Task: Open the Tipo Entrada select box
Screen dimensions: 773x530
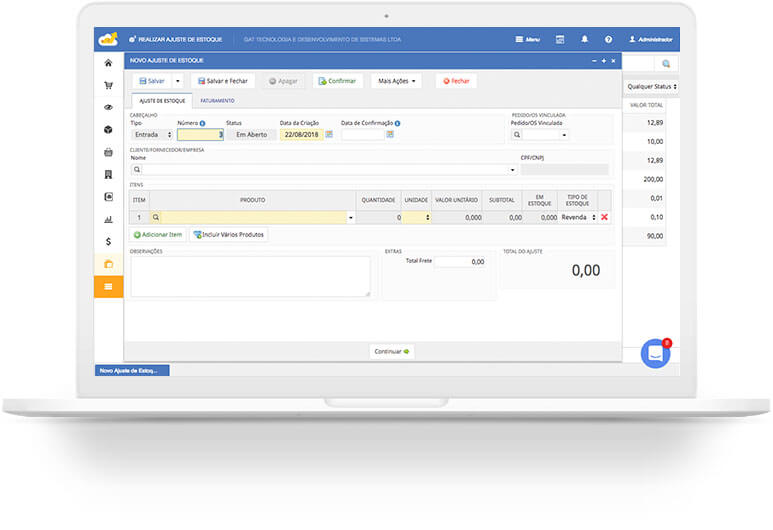Action: (151, 134)
